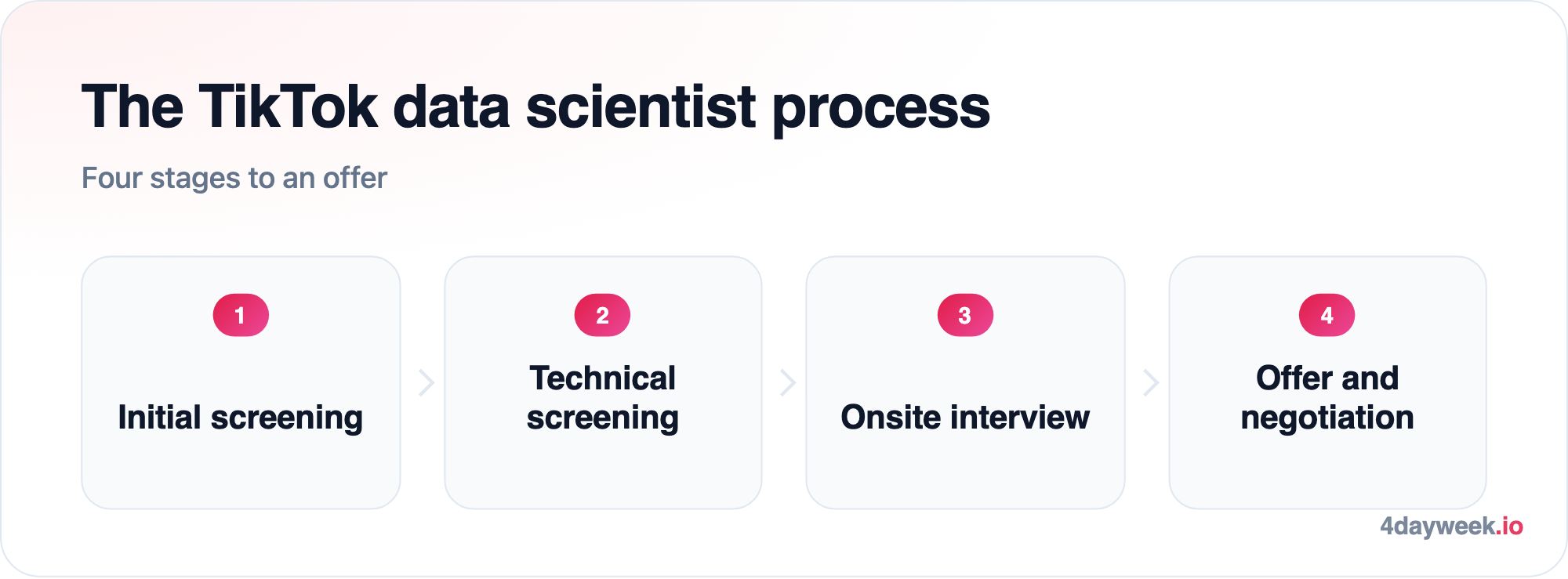The width and height of the screenshot is (1568, 579).
Task: Select the Initial screening label
Action: click(241, 418)
